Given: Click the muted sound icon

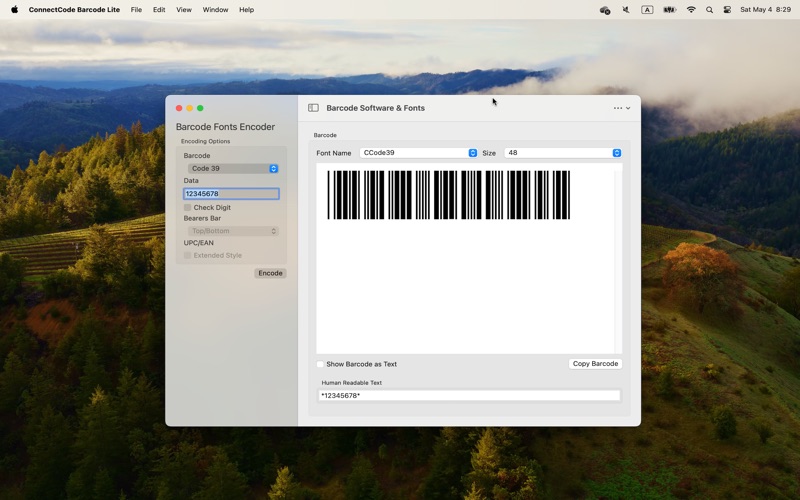Looking at the screenshot, I should coord(626,9).
